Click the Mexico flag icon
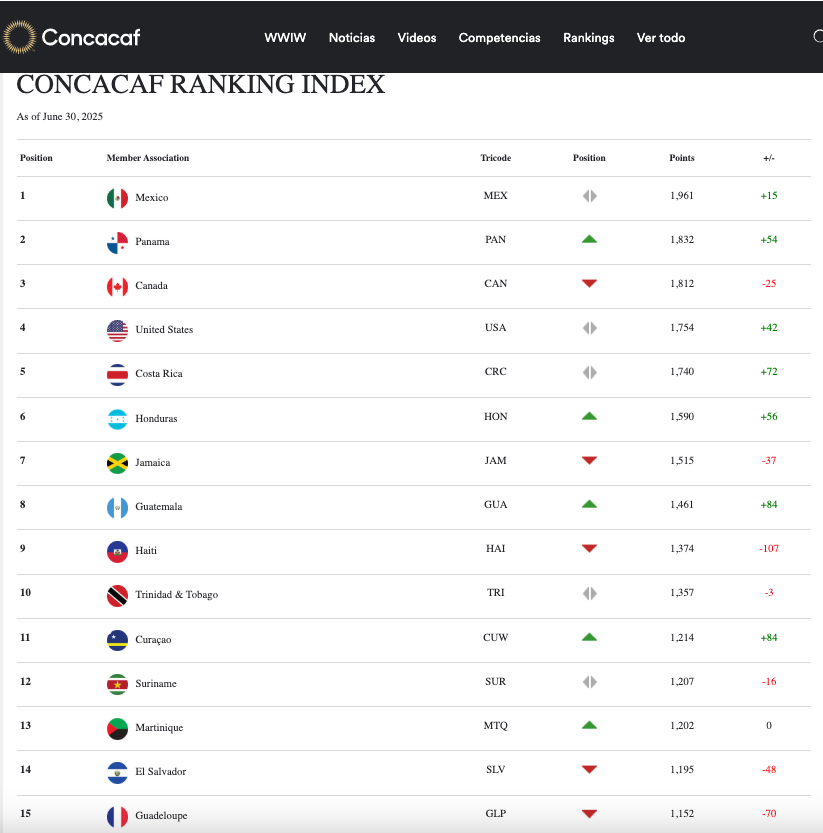 (x=117, y=198)
